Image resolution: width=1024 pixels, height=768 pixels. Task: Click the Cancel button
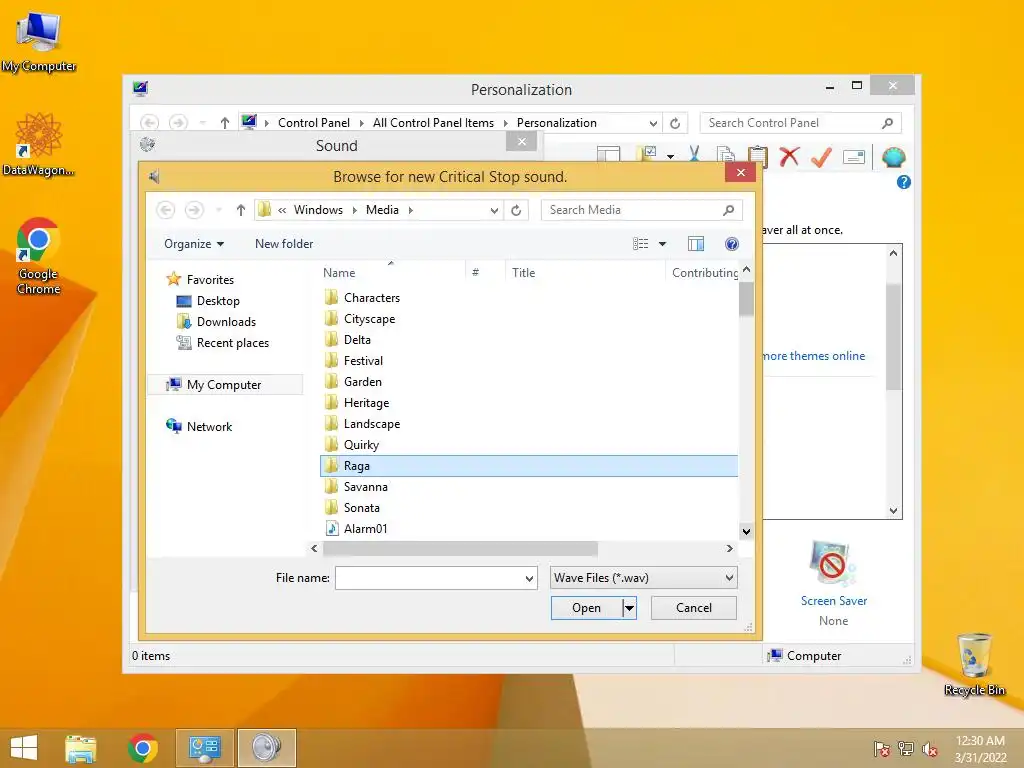coord(694,608)
